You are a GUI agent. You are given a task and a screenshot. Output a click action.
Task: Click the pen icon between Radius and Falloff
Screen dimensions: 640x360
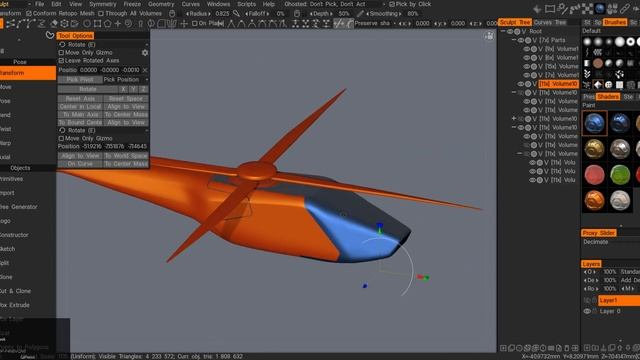236,13
